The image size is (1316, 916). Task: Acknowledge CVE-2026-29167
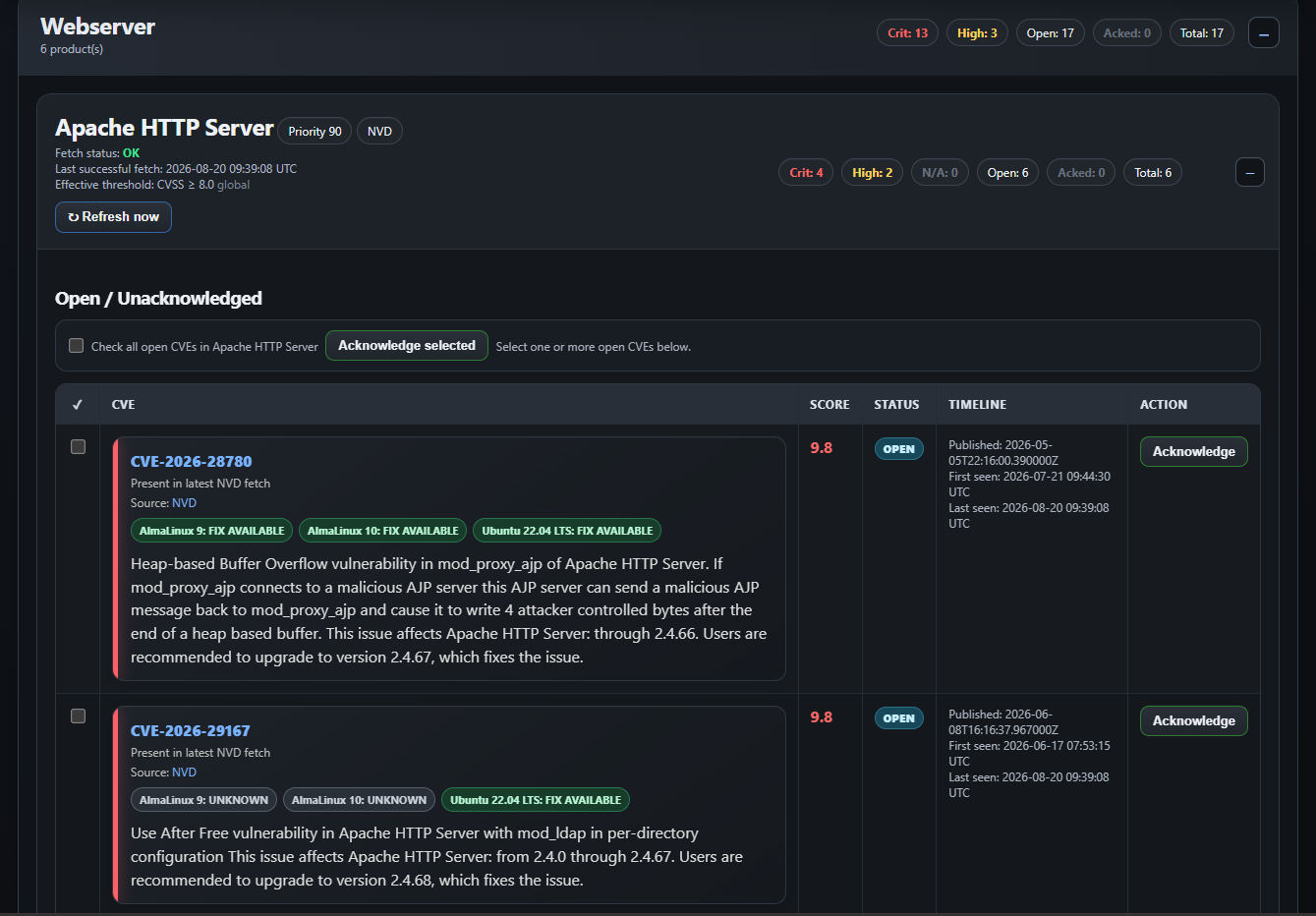[1194, 721]
